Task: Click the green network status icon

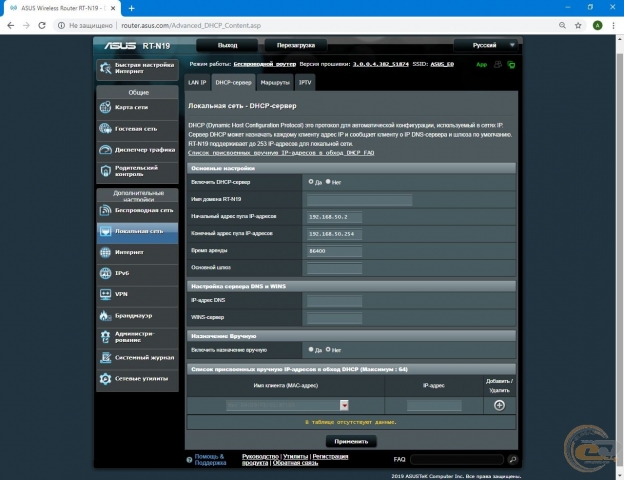Action: click(511, 64)
